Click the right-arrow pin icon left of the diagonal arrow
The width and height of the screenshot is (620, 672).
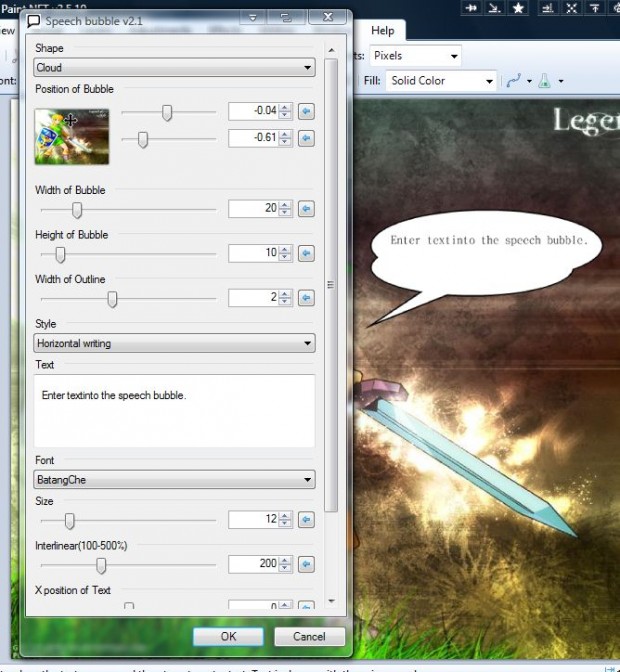[471, 8]
